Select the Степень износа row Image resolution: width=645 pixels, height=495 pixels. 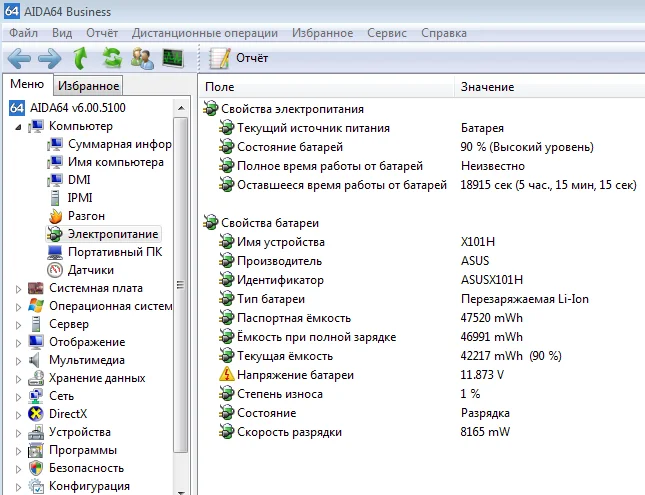pos(423,394)
